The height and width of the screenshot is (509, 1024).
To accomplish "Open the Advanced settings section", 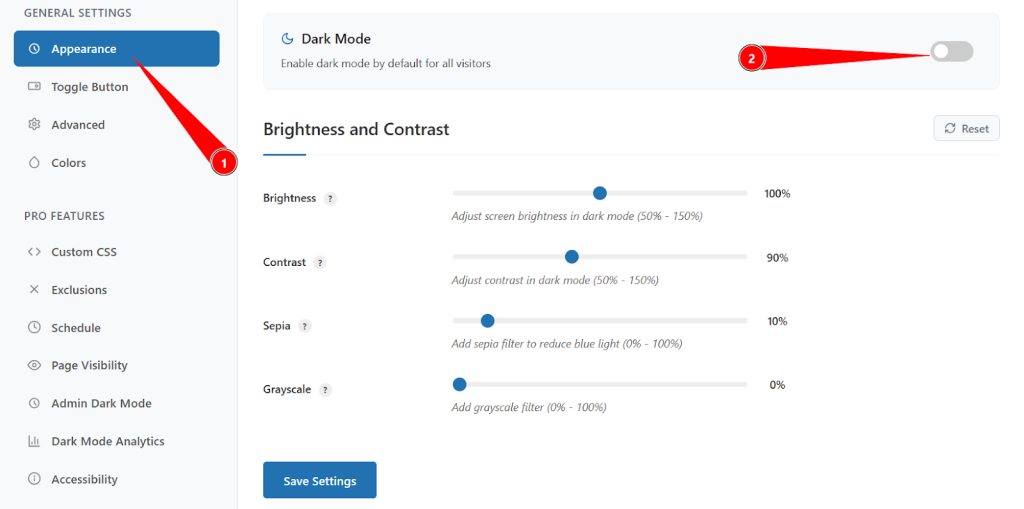I will pos(78,125).
